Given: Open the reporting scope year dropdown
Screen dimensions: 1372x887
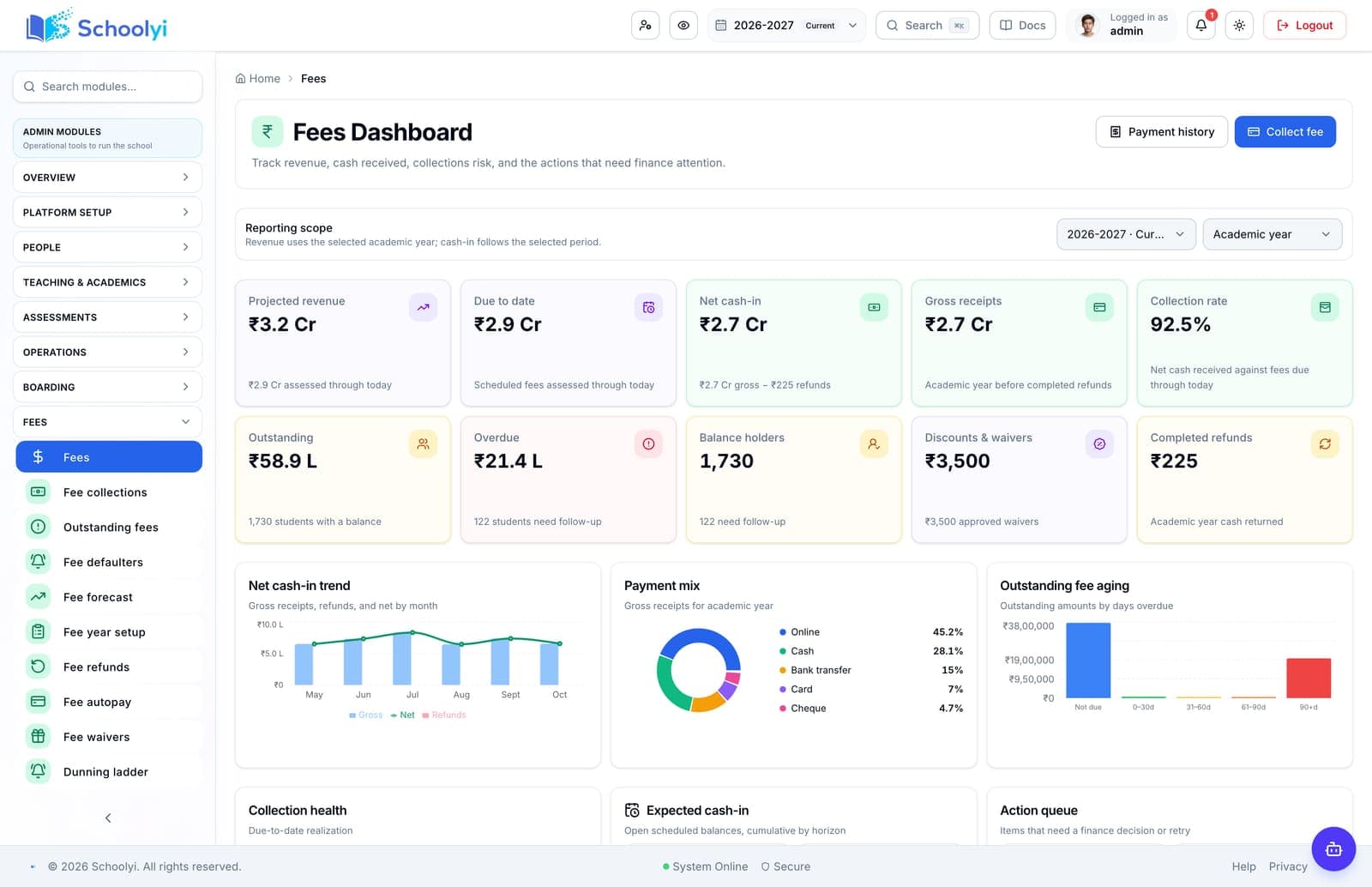Looking at the screenshot, I should pos(1126,234).
